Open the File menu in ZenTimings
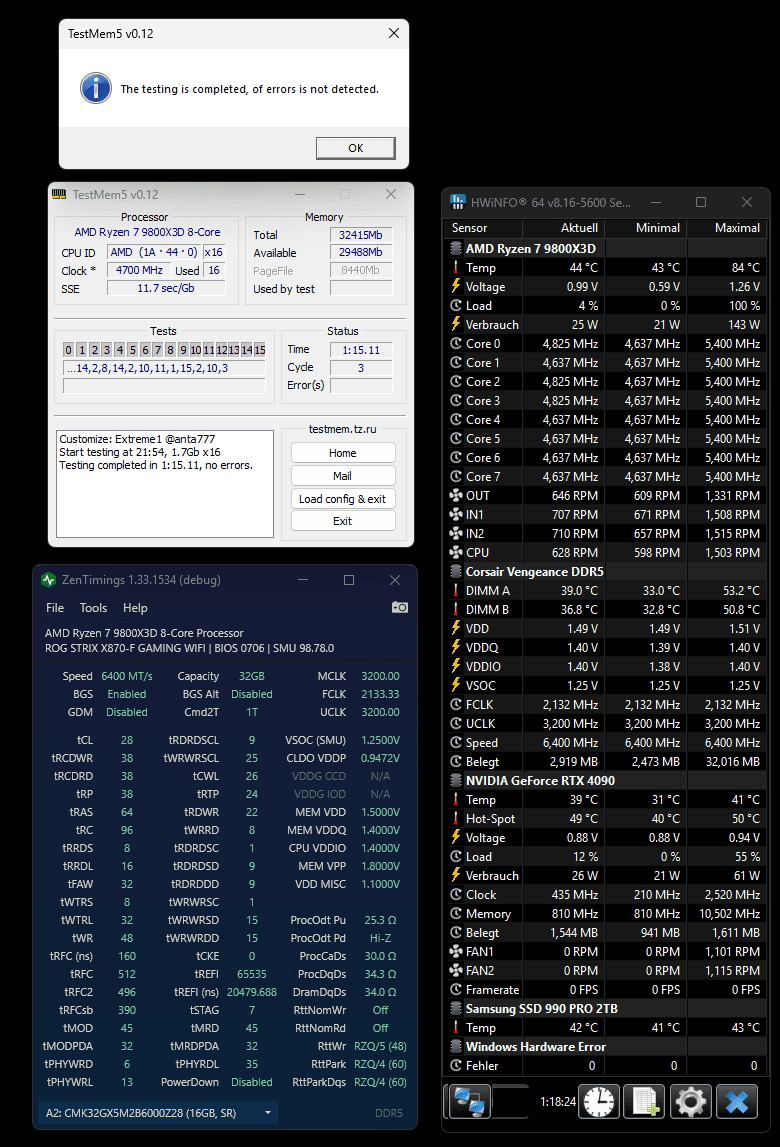 point(55,608)
